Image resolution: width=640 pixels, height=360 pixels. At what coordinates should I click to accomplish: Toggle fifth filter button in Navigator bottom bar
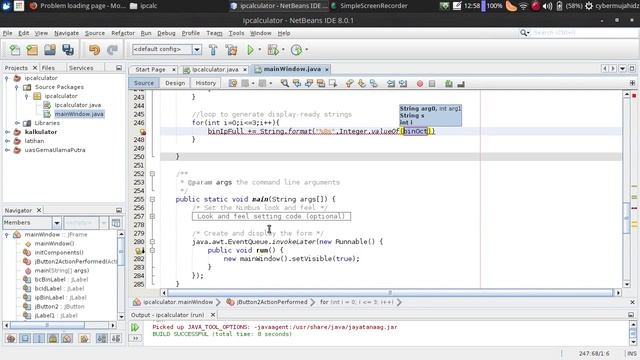(67, 338)
